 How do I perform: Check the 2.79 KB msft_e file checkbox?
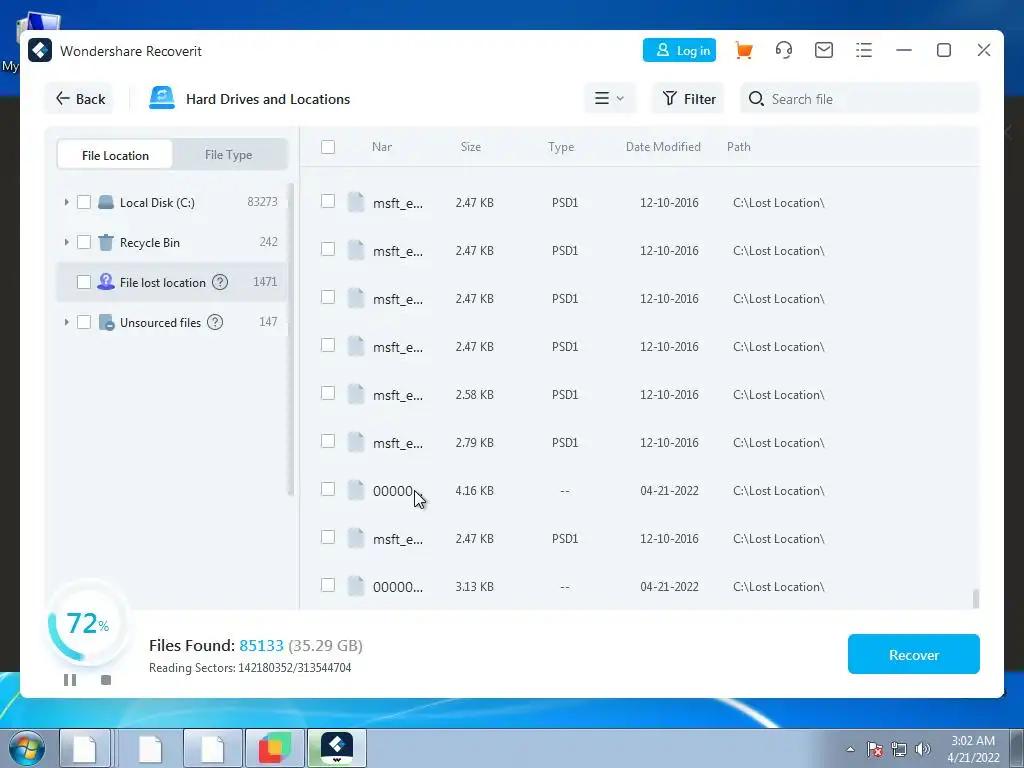pyautogui.click(x=328, y=441)
